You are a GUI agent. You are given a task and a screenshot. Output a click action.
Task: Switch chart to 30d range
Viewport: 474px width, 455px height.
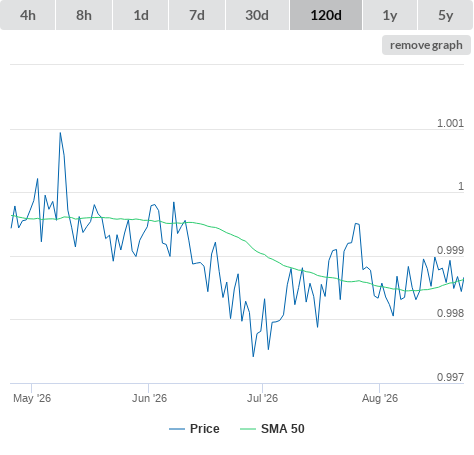(x=257, y=15)
